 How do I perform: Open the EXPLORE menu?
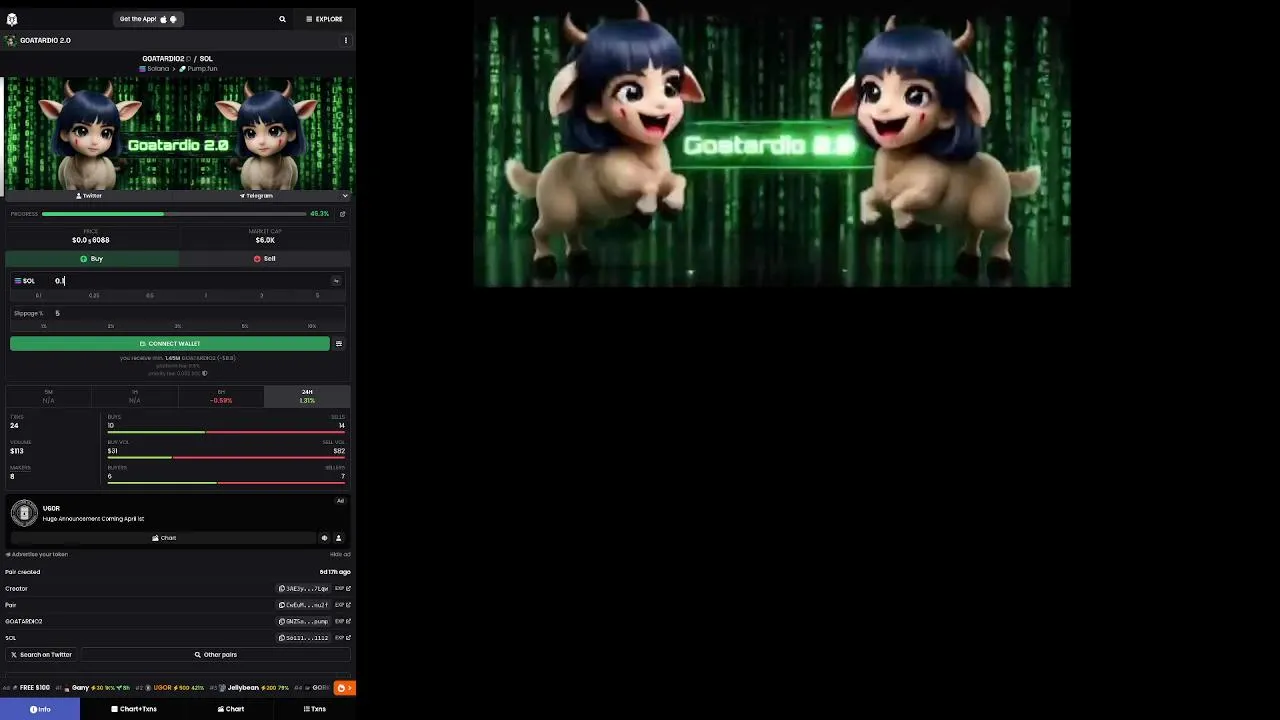324,19
